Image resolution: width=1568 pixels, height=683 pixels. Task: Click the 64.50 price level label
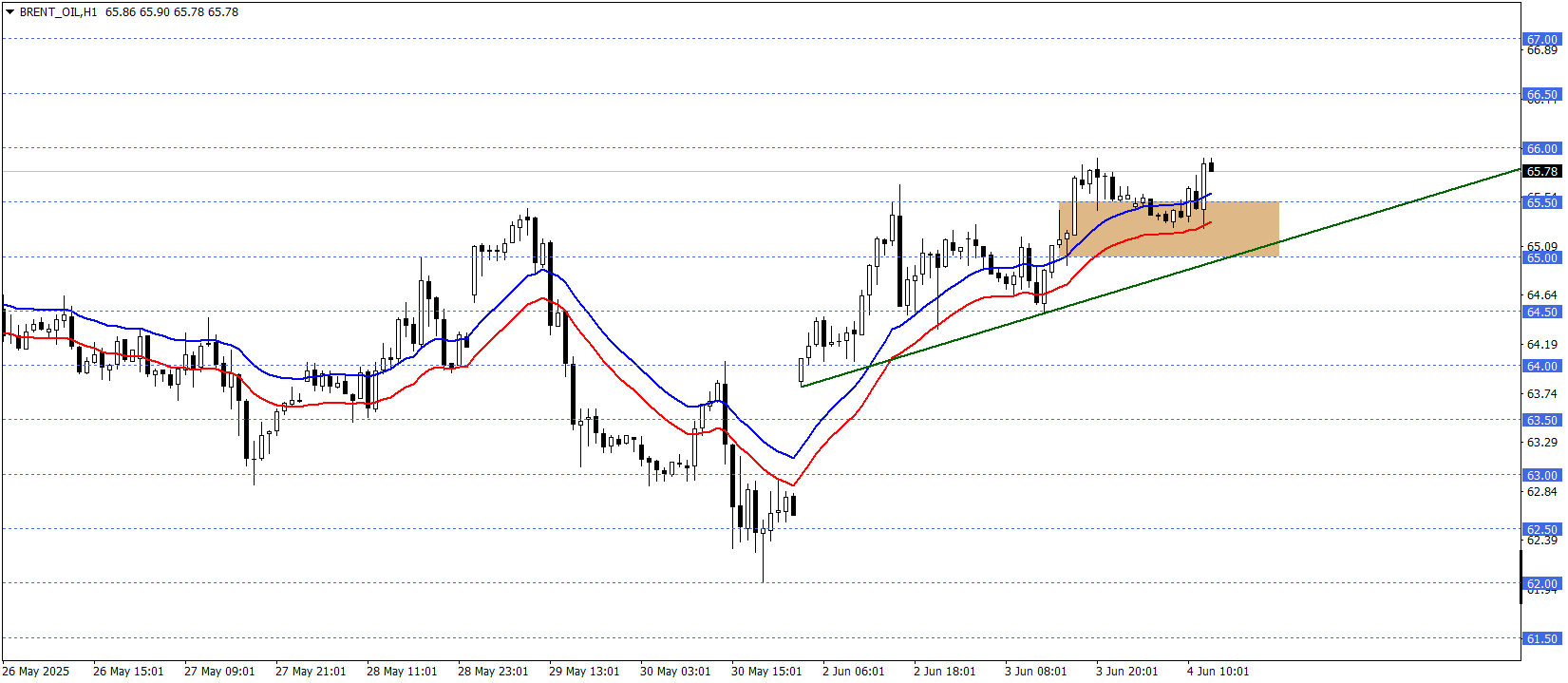point(1541,312)
